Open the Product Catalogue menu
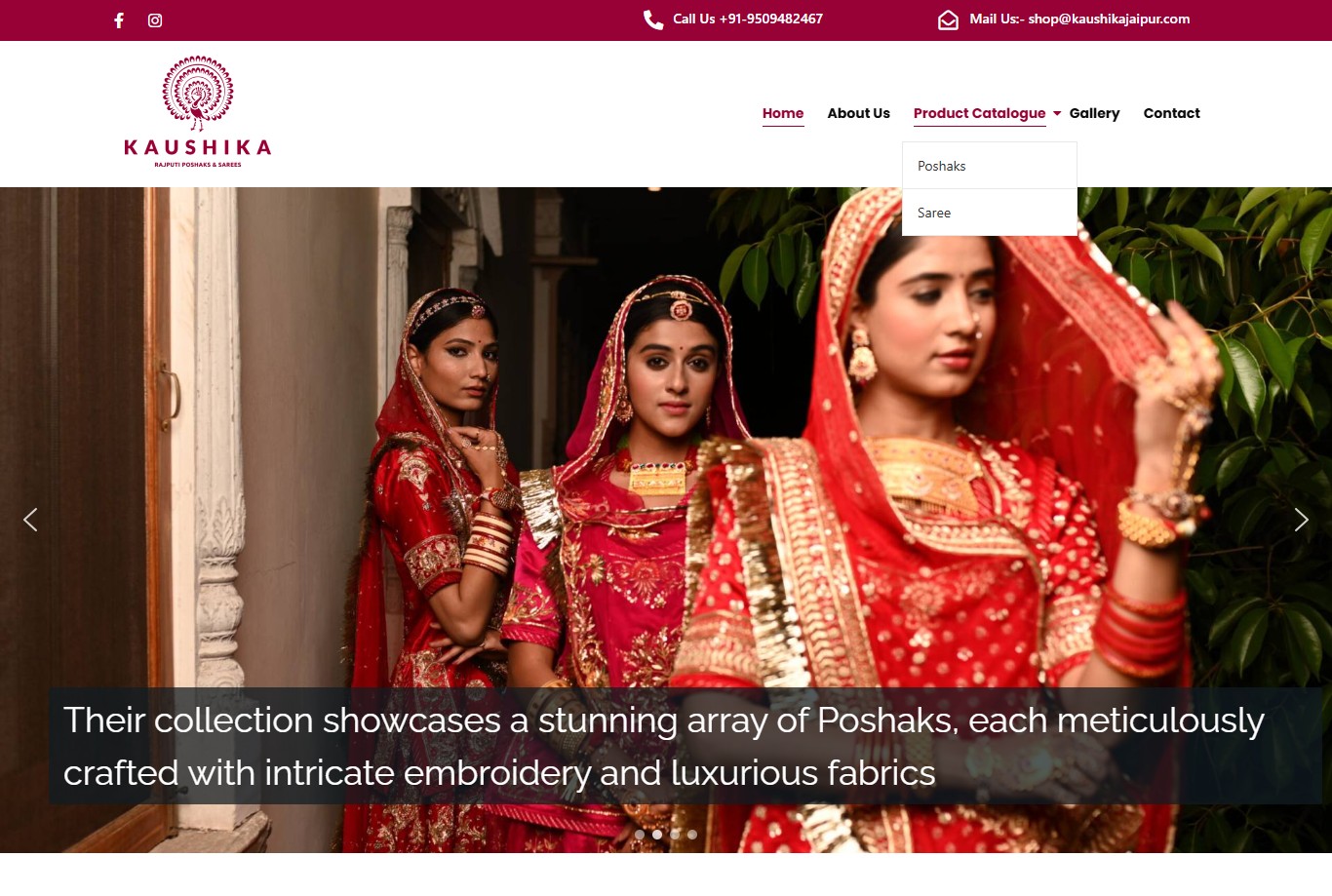Viewport: 1332px width, 896px height. pos(979,113)
